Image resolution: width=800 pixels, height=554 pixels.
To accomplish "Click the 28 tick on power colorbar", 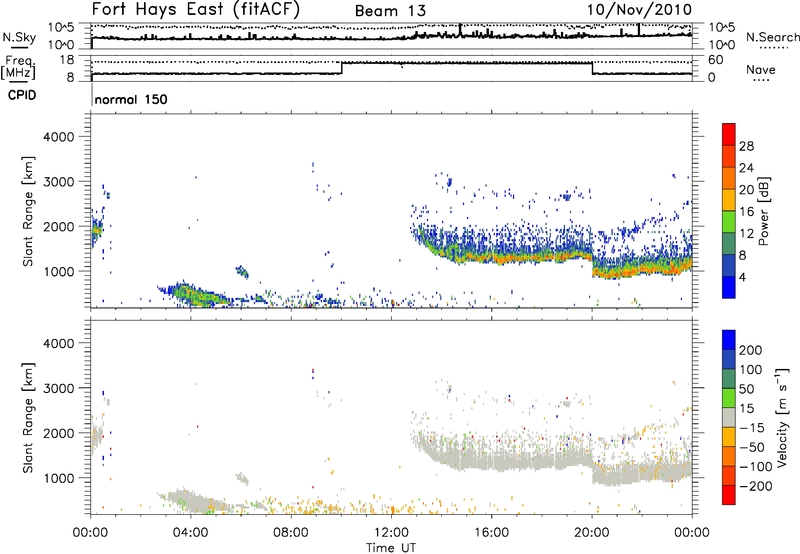I will coord(746,146).
